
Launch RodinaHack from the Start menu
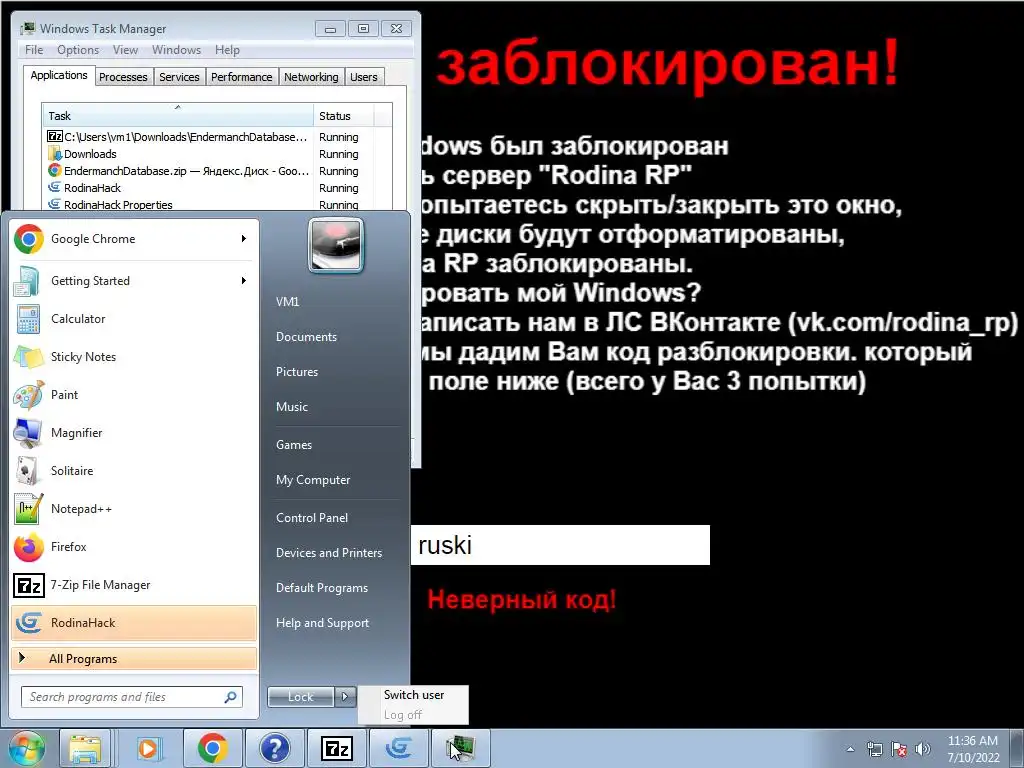[134, 622]
